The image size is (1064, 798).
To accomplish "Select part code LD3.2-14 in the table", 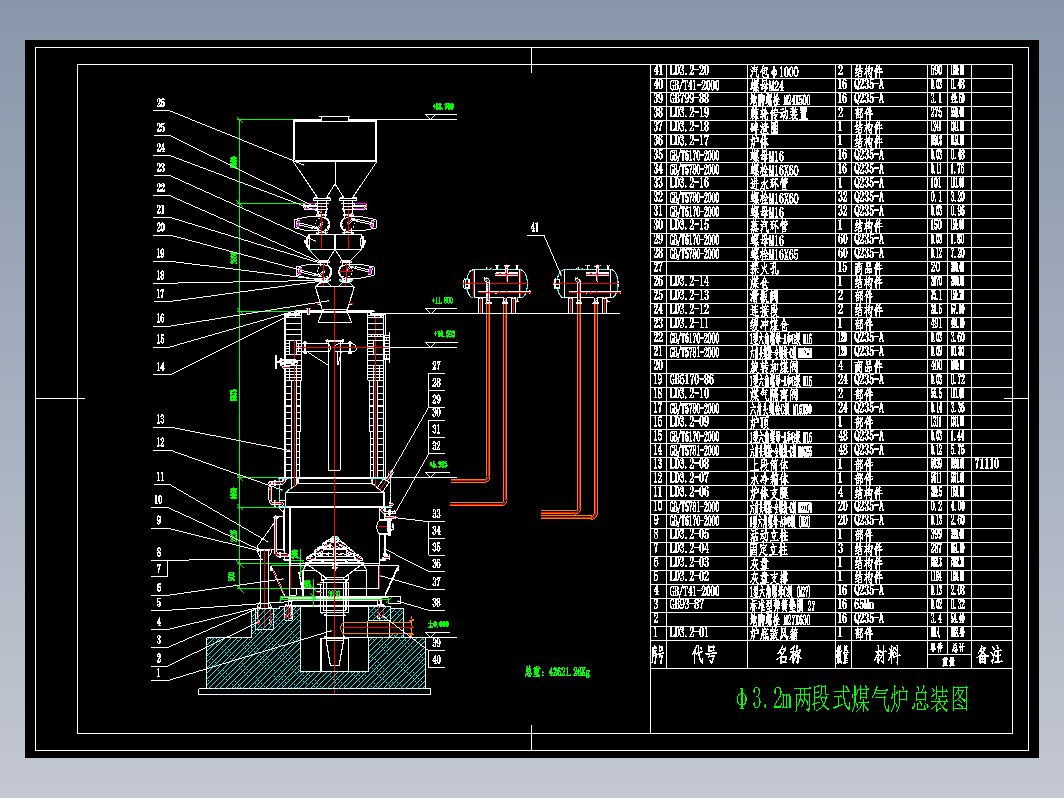I will pyautogui.click(x=689, y=281).
